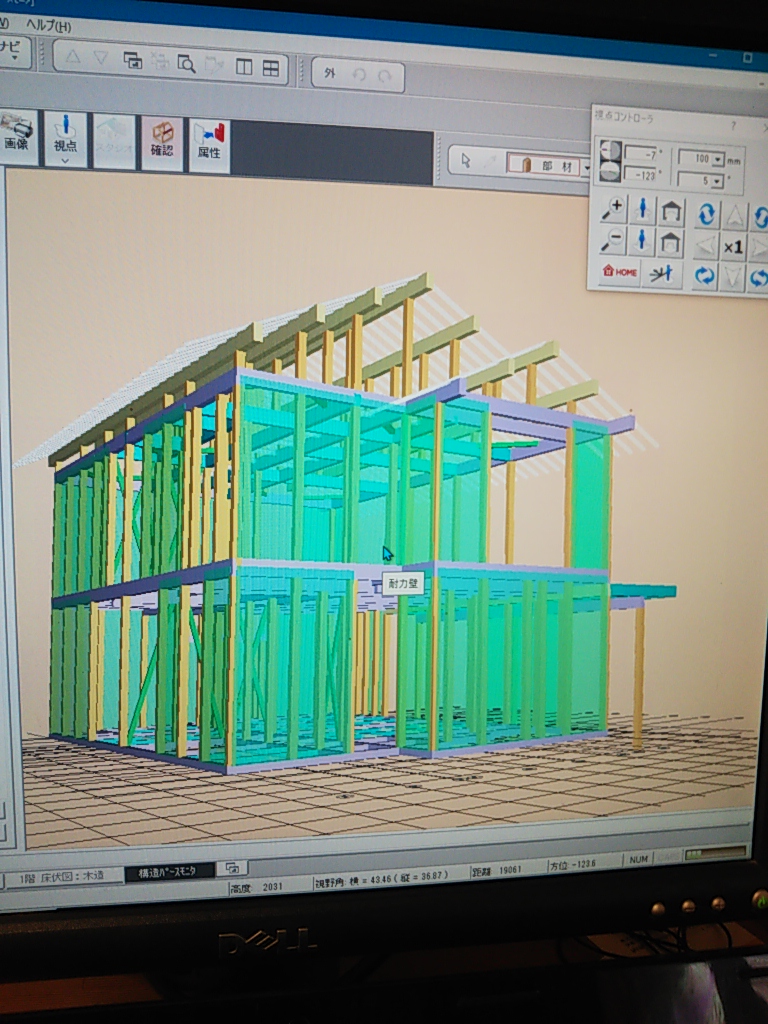This screenshot has height=1024, width=768.
Task: Expand the 視点 viewpoint tool dropdown
Action: (x=65, y=160)
